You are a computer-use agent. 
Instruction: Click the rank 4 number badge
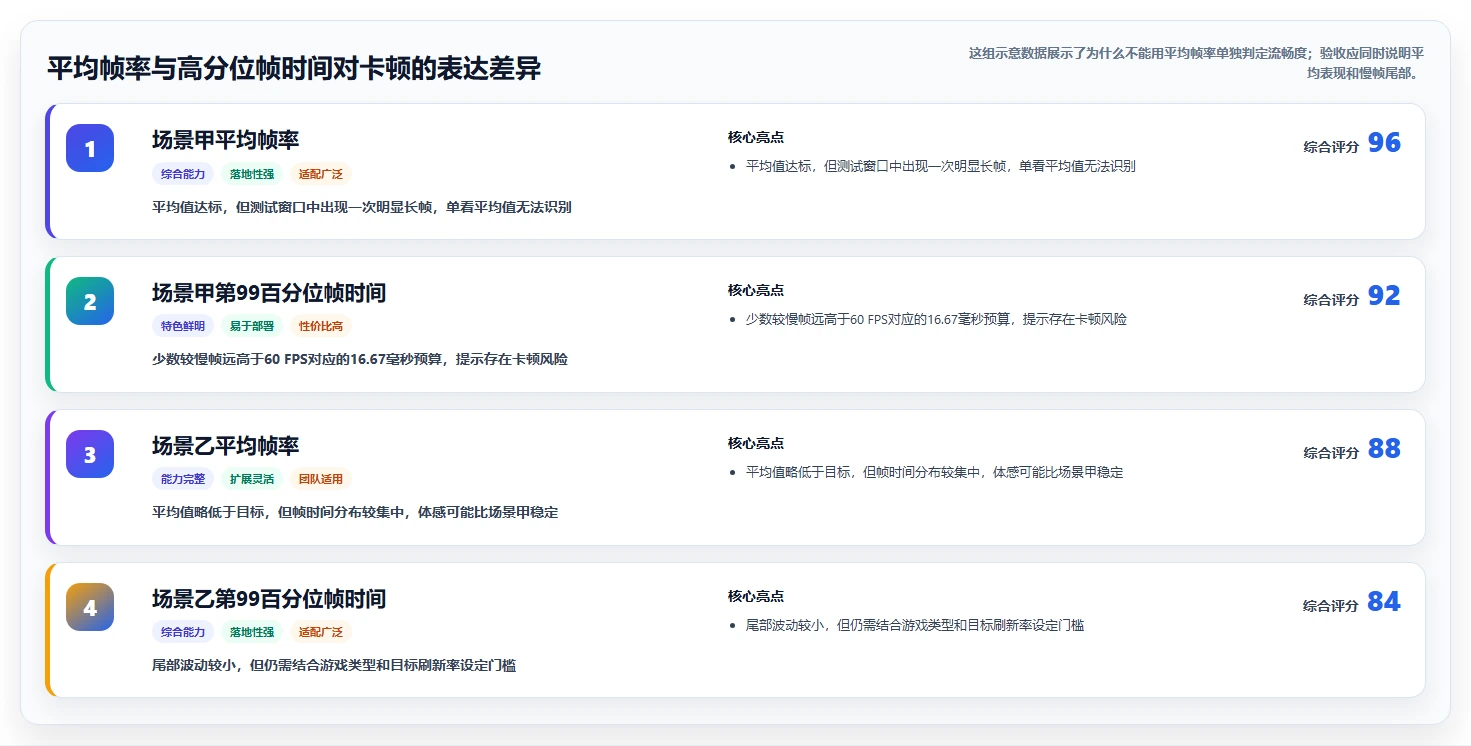click(90, 607)
